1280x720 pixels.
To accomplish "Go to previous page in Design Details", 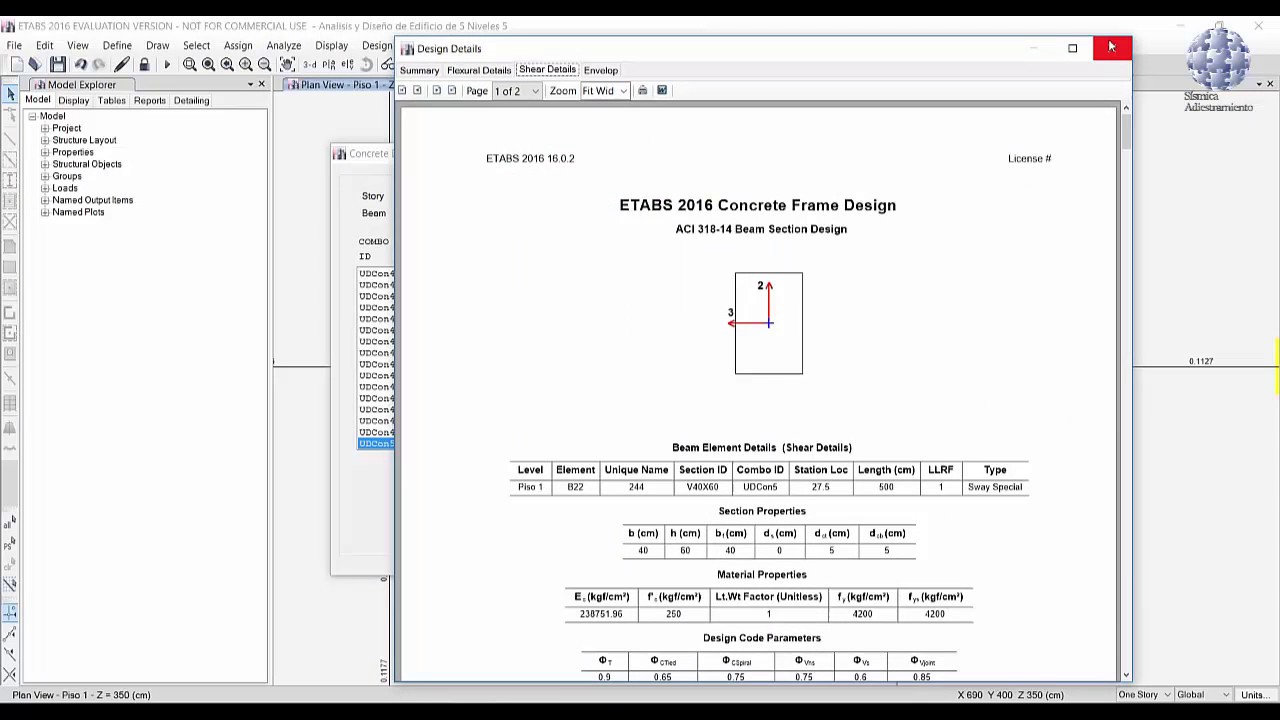I will pyautogui.click(x=417, y=90).
